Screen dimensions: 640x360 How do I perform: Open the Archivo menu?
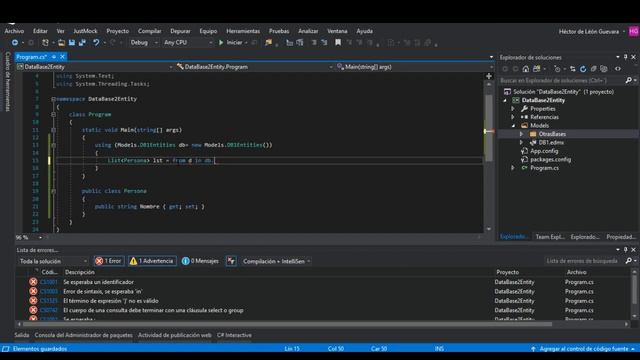click(x=14, y=31)
